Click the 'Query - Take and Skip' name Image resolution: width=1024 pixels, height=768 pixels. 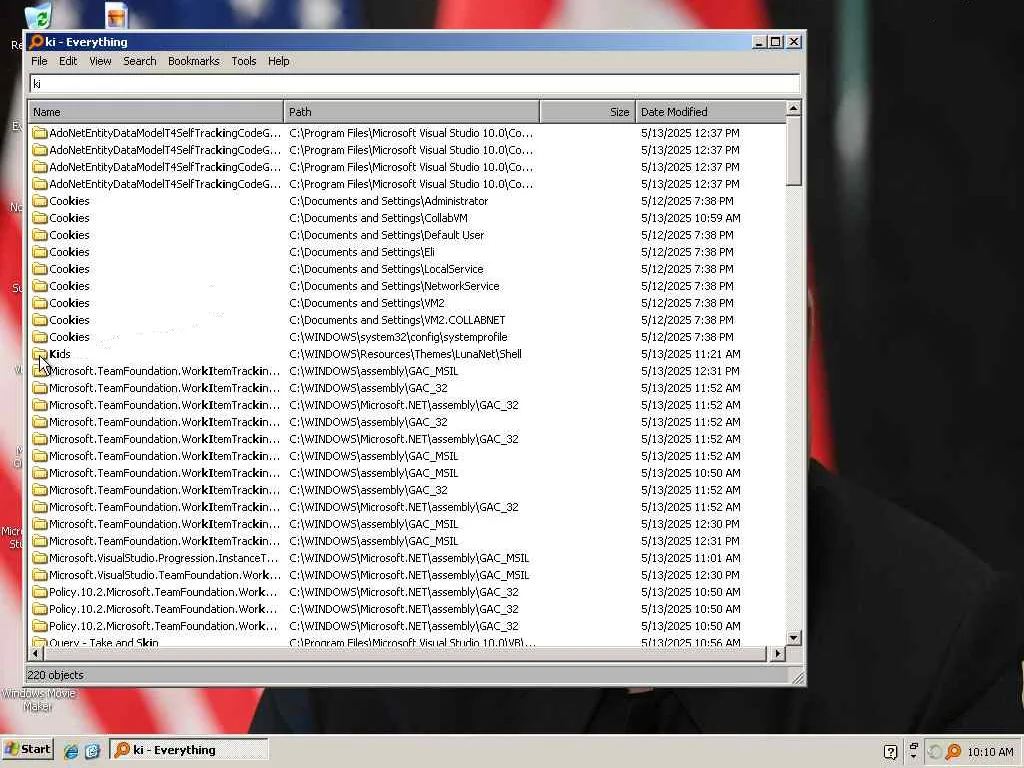(x=104, y=642)
